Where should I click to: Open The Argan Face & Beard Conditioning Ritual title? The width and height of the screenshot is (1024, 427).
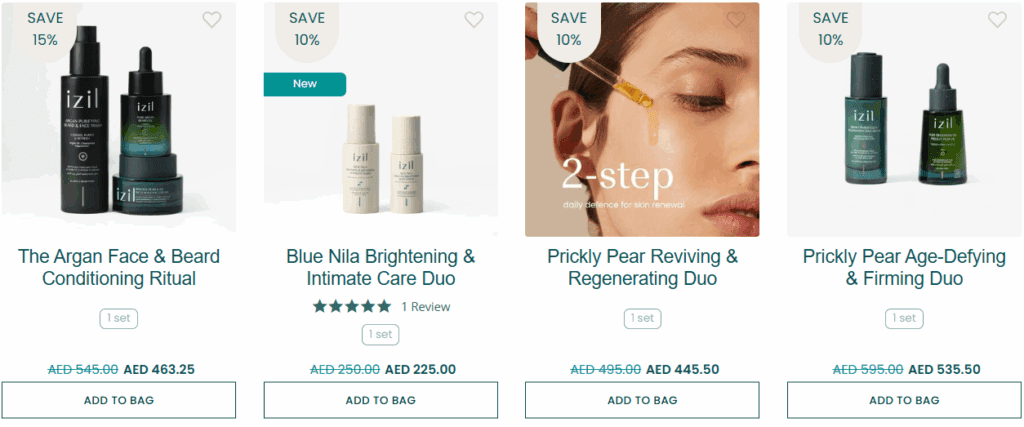119,267
